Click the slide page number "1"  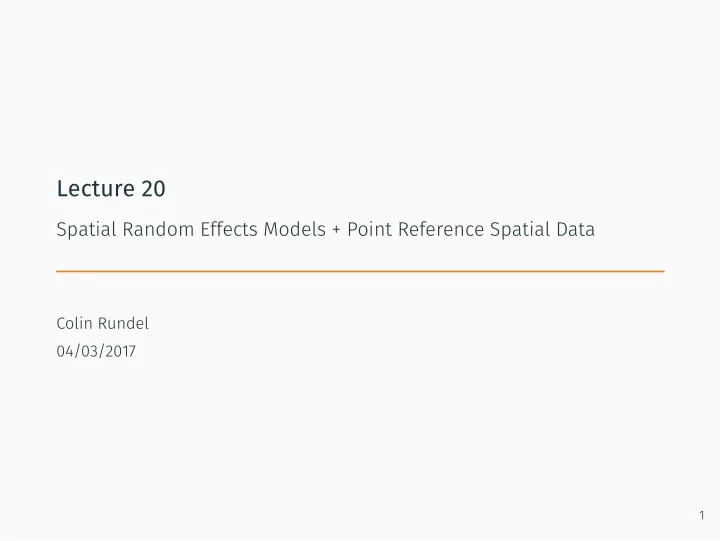[x=702, y=515]
